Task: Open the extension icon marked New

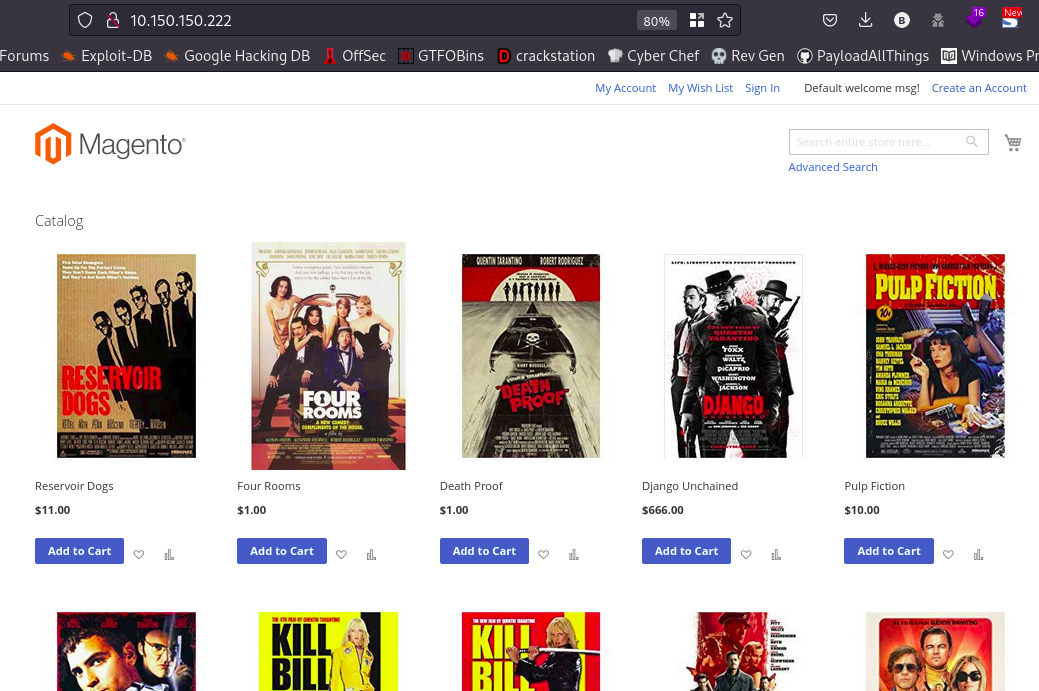Action: point(1011,18)
